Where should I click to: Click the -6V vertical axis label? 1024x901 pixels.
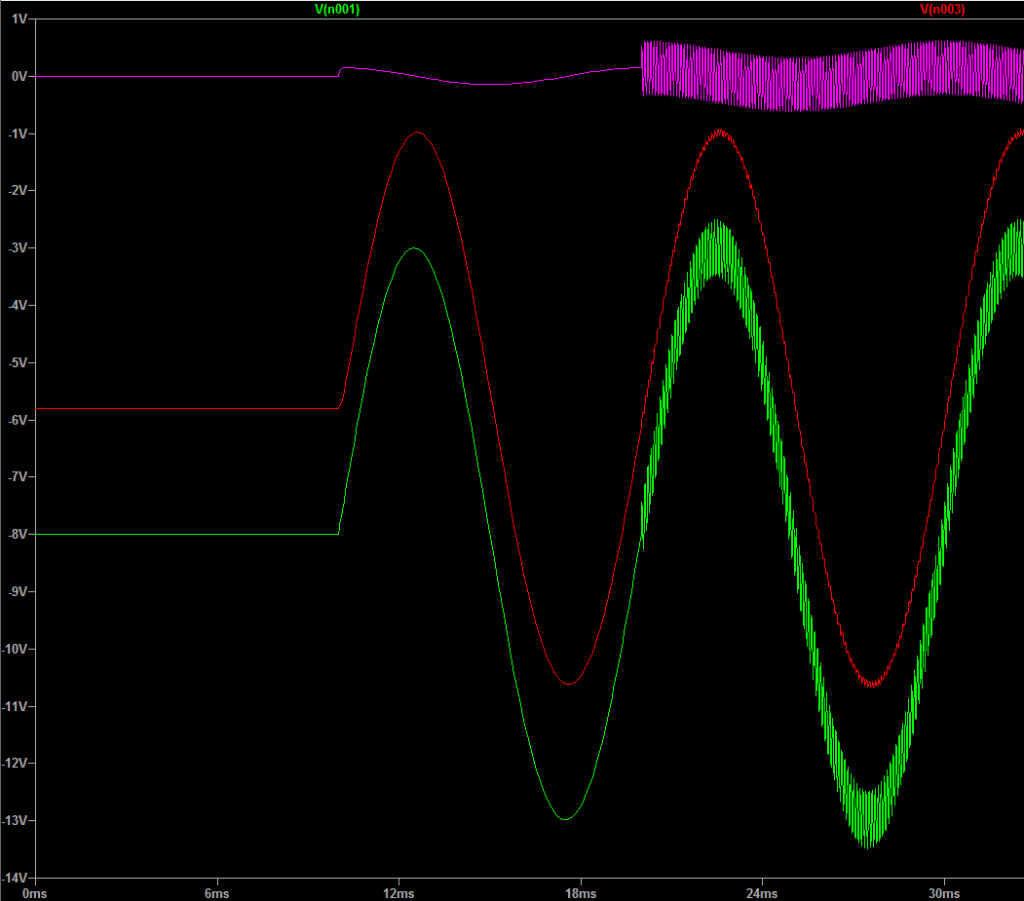point(15,420)
